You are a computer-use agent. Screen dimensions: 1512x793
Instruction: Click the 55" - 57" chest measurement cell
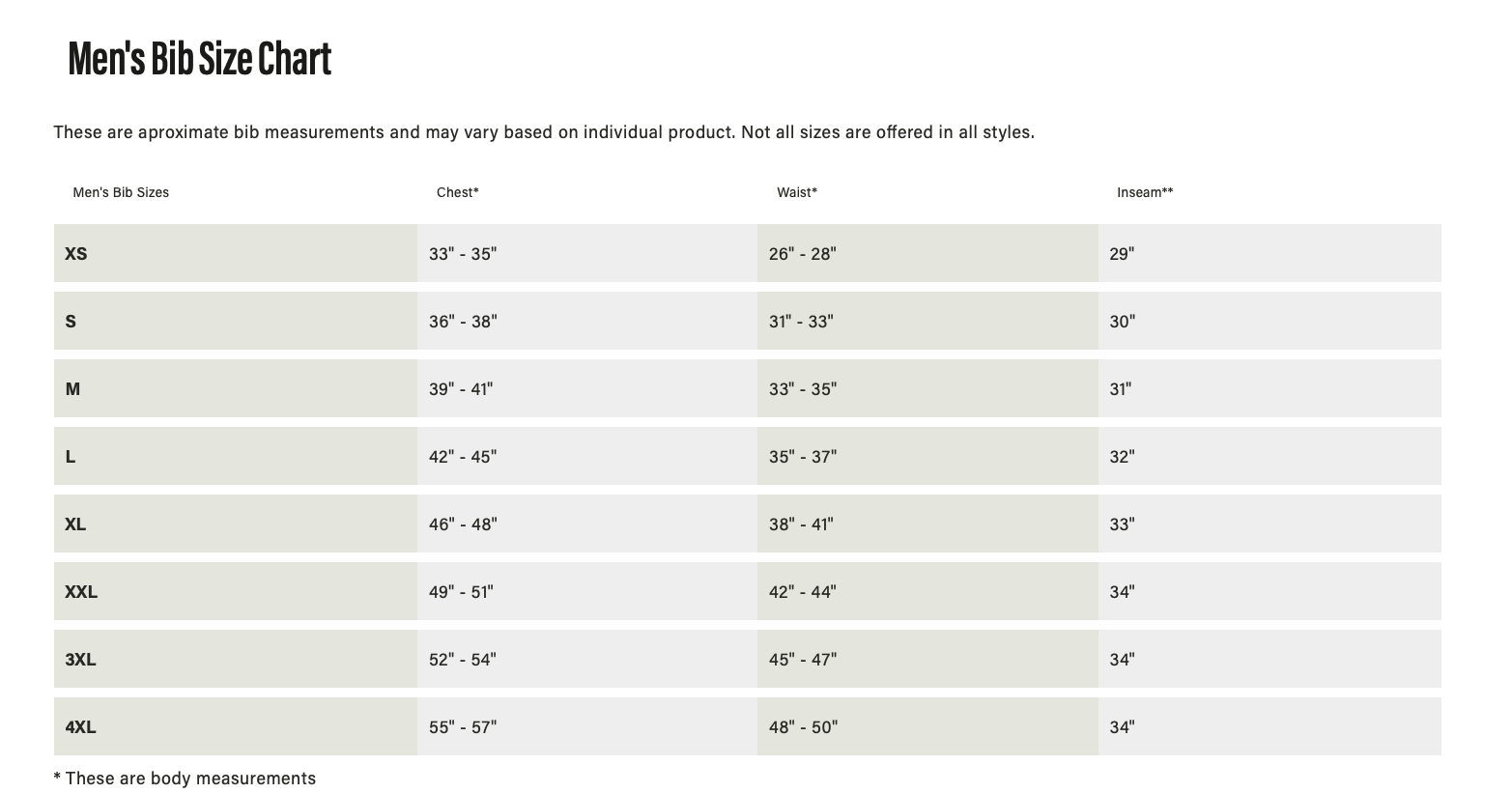tap(463, 727)
